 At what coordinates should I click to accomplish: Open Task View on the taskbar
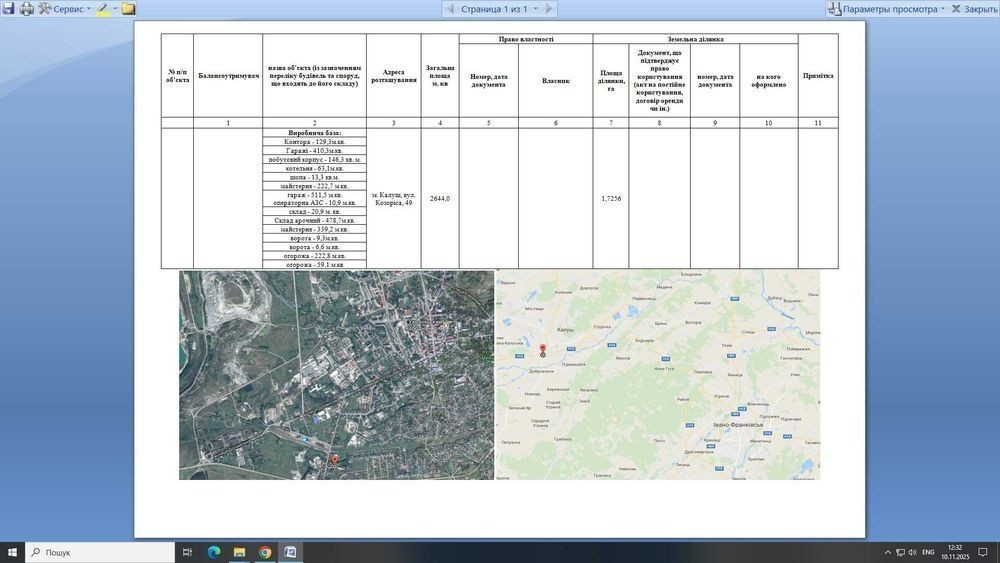[187, 552]
